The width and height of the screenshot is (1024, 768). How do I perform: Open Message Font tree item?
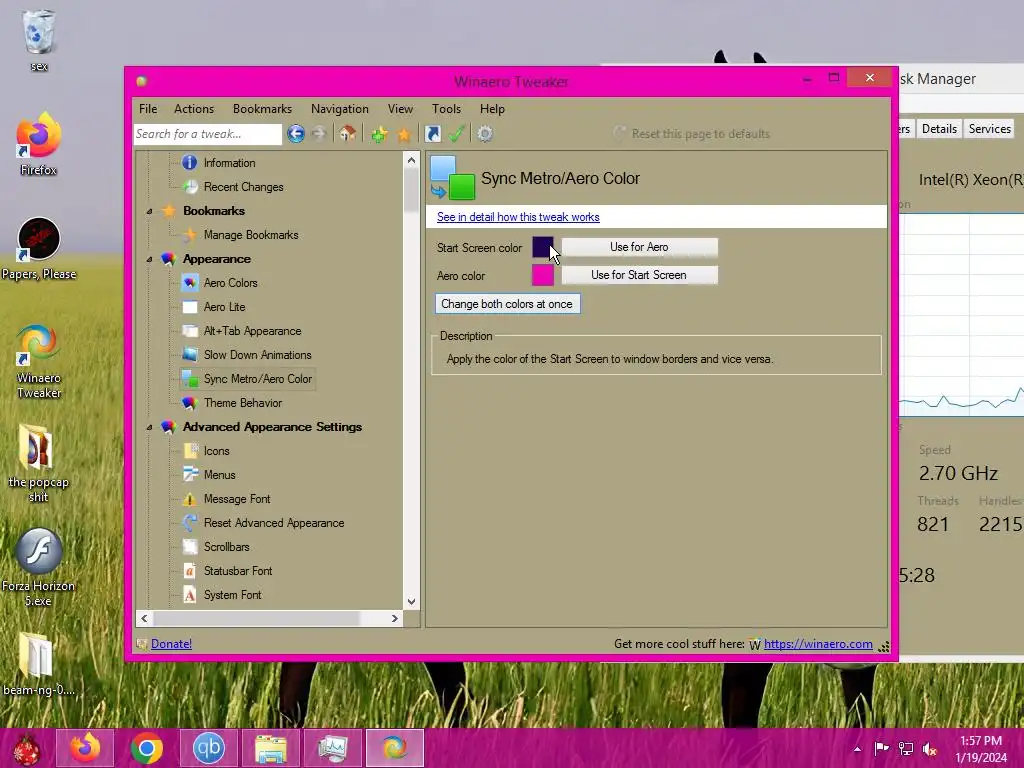[x=236, y=499]
